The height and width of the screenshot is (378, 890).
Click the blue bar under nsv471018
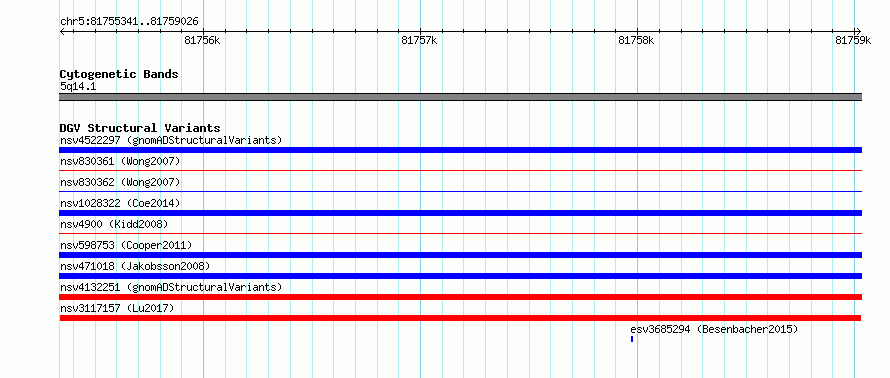(460, 276)
